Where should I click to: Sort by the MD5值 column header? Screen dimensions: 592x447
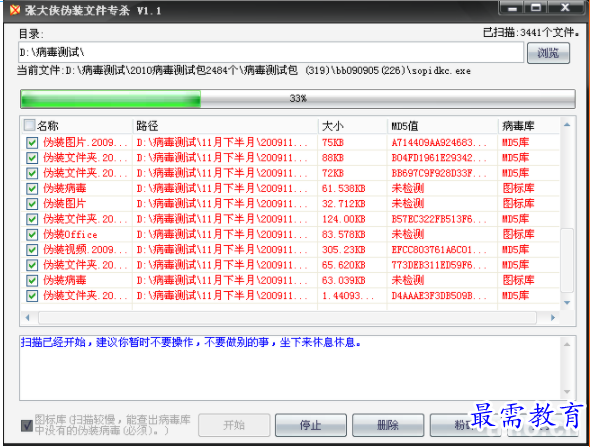tap(442, 126)
